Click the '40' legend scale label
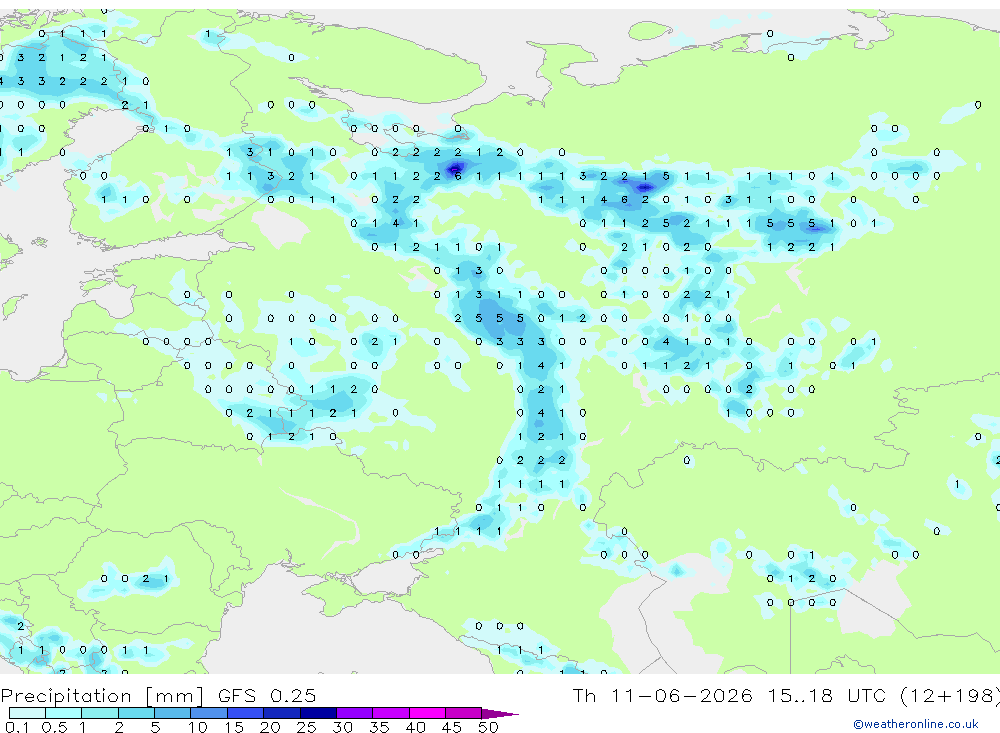The width and height of the screenshot is (1000, 733). (415, 727)
